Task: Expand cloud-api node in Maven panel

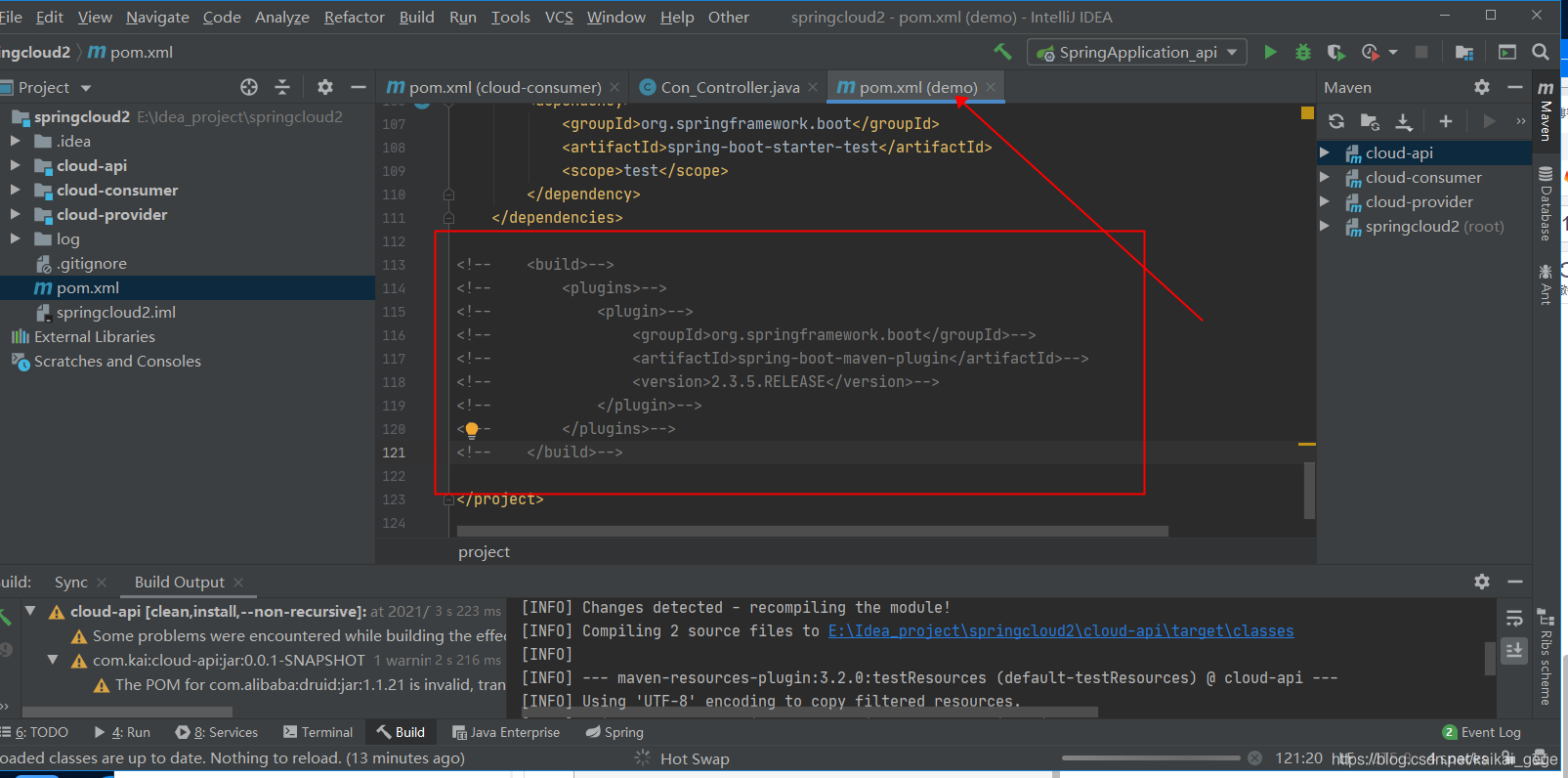Action: [1325, 152]
